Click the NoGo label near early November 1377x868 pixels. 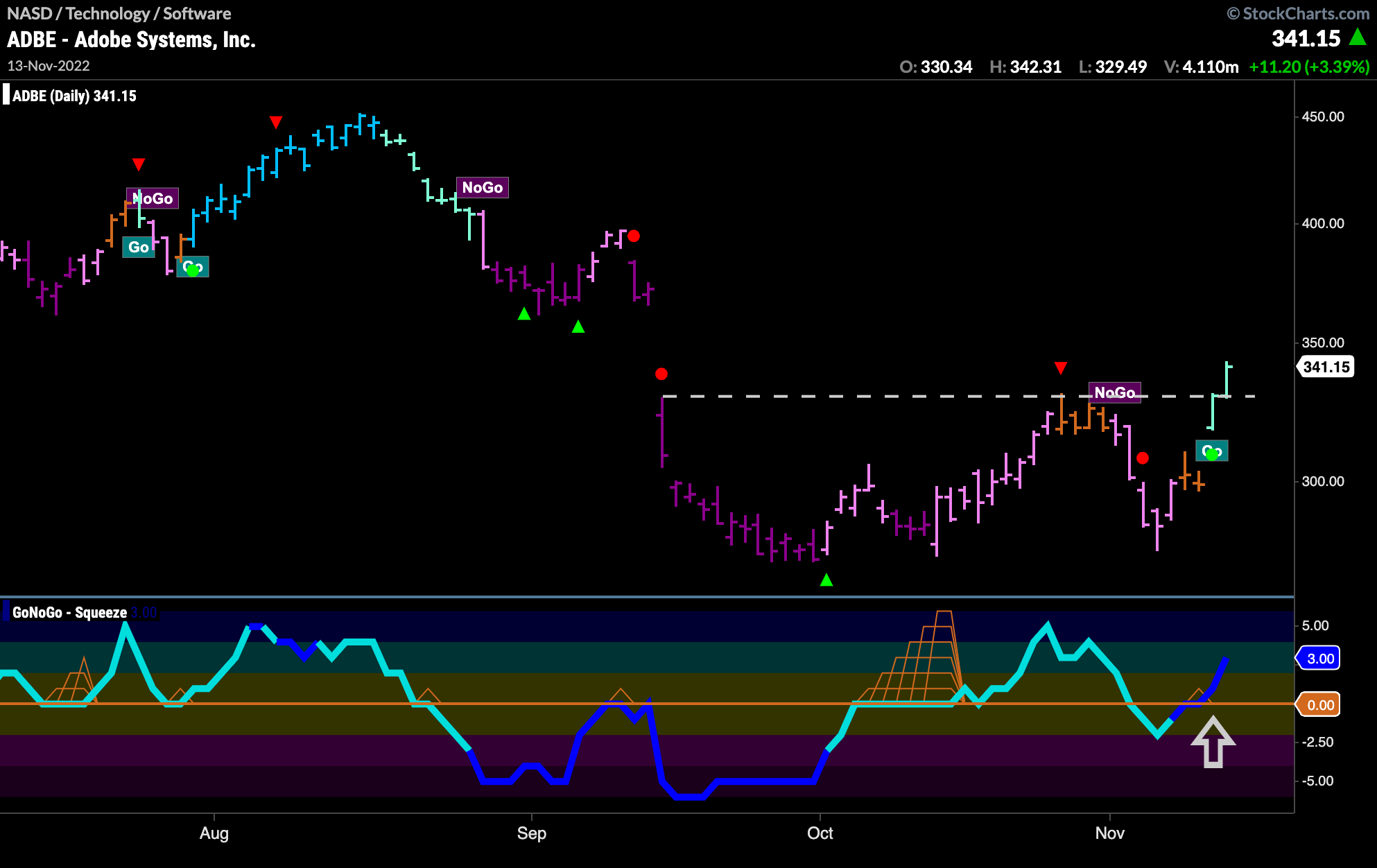pos(1114,392)
